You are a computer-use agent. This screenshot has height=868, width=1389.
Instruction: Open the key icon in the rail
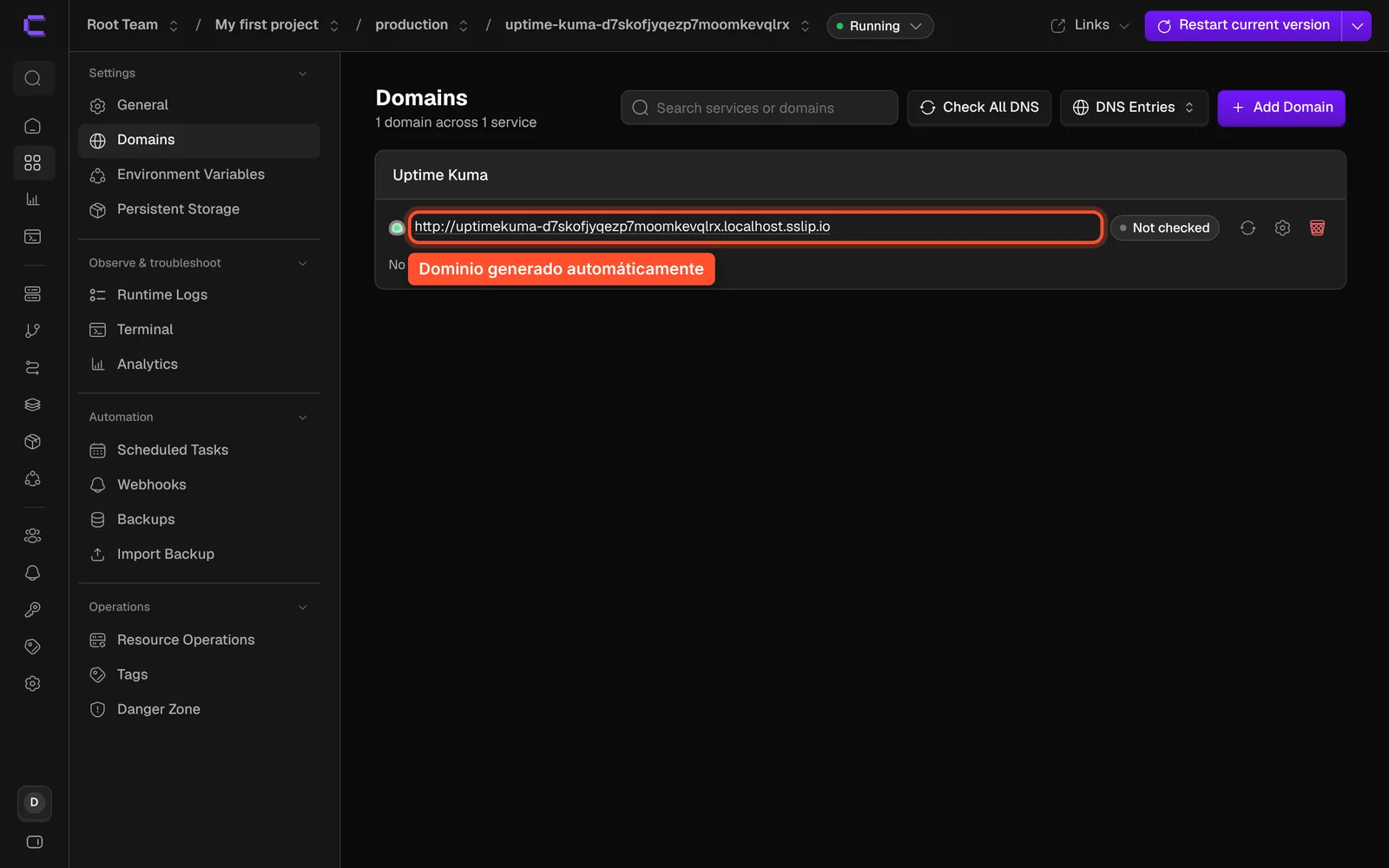33,610
